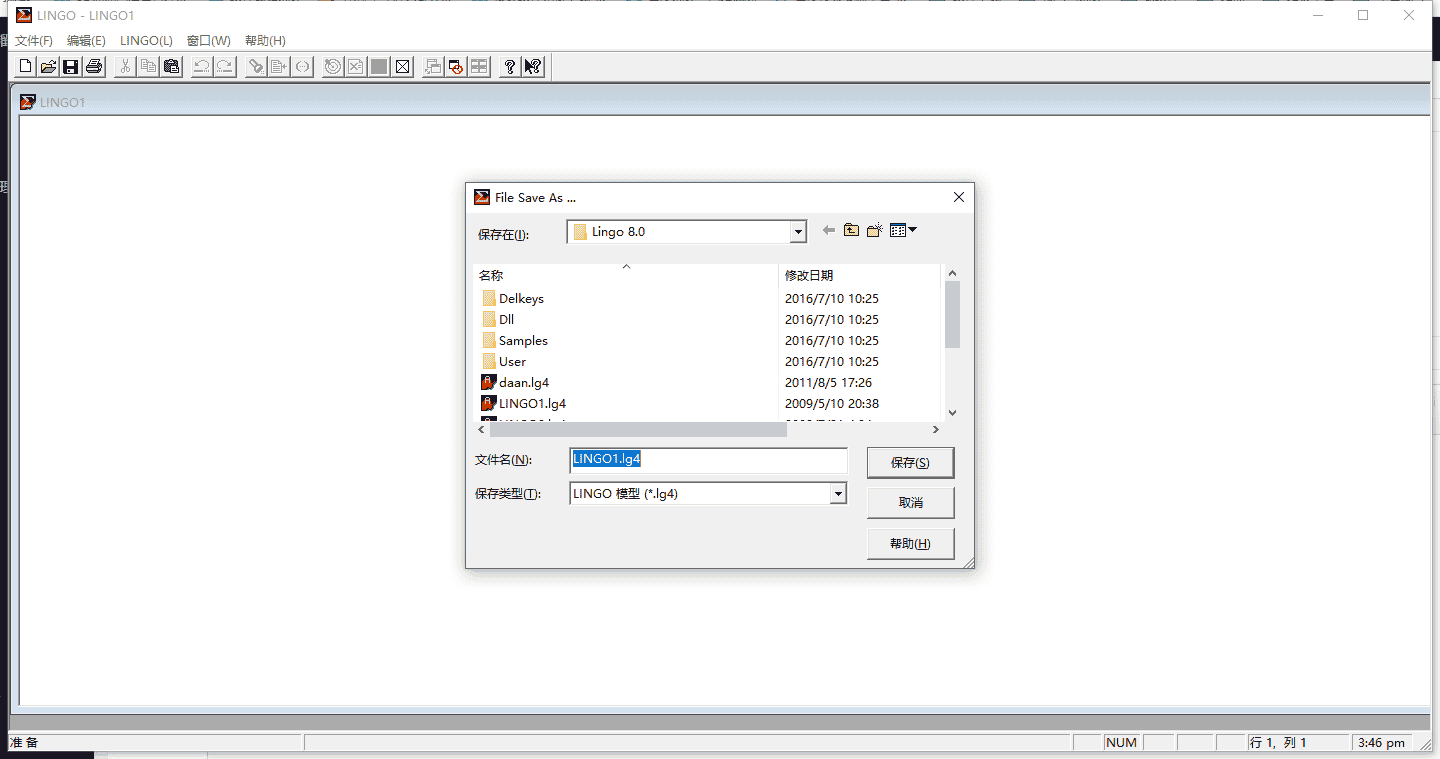Click the Close All windows toolbar icon
Viewport: 1440px width, 759px height.
[x=456, y=67]
